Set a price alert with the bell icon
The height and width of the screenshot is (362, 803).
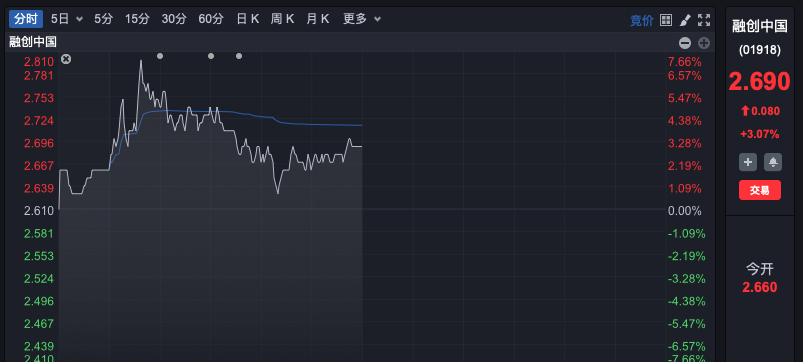pos(773,162)
